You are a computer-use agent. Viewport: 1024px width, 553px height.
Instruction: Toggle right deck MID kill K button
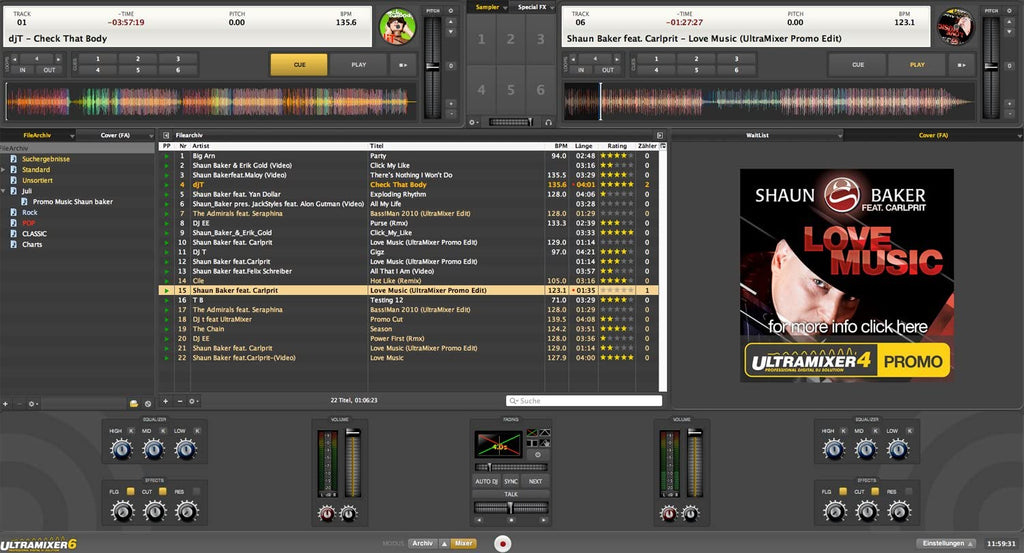pos(876,431)
